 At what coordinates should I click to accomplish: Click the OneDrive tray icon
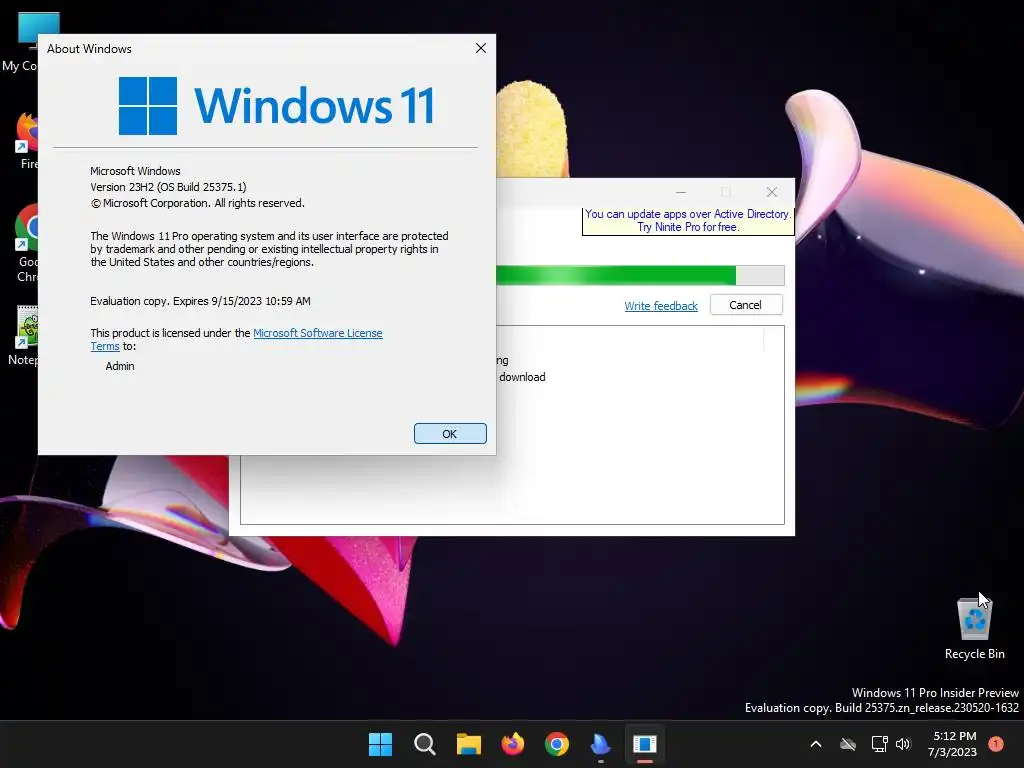click(x=848, y=744)
